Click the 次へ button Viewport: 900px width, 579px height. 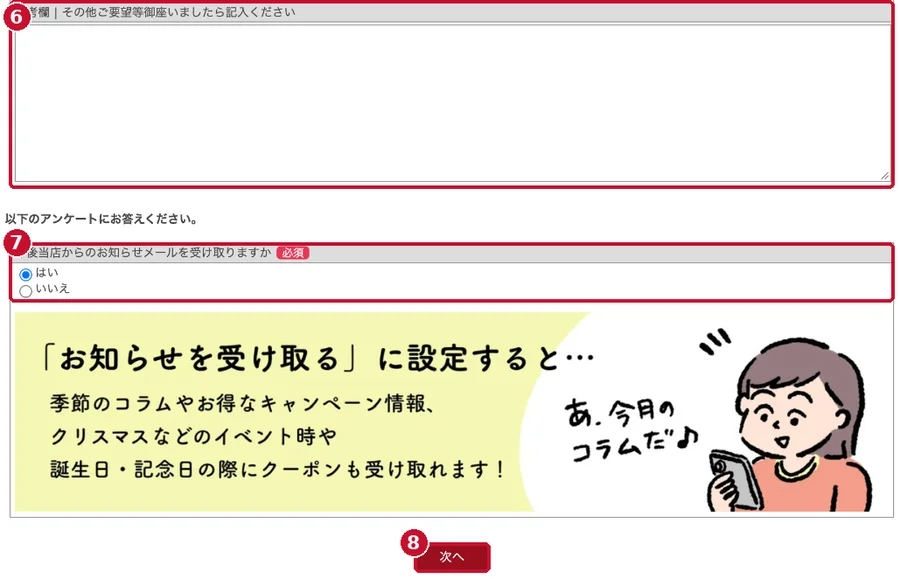click(x=452, y=557)
